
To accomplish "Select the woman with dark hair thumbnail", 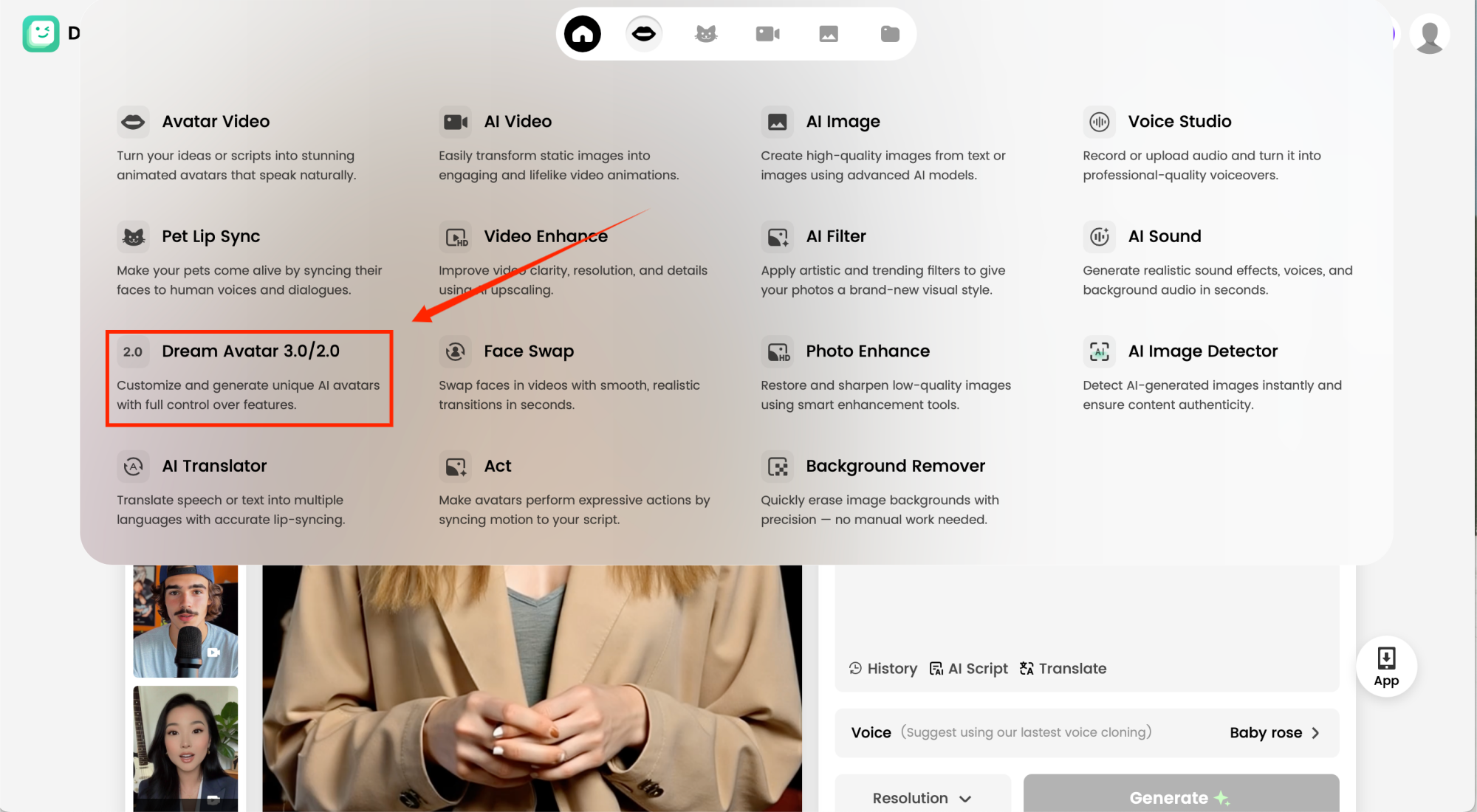I will click(185, 746).
